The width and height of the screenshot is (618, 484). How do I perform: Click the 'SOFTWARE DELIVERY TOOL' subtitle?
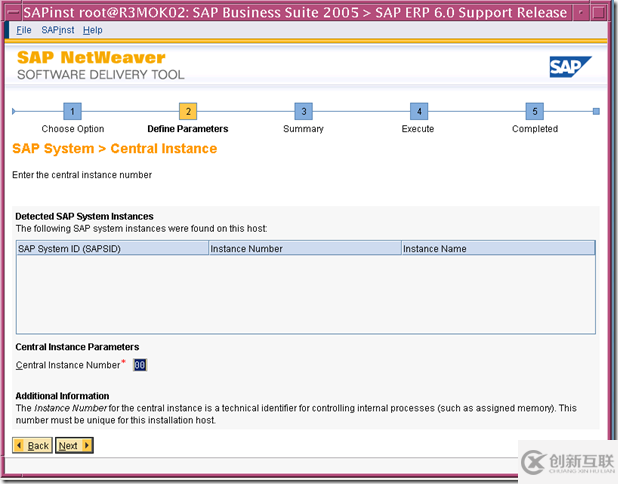(101, 74)
